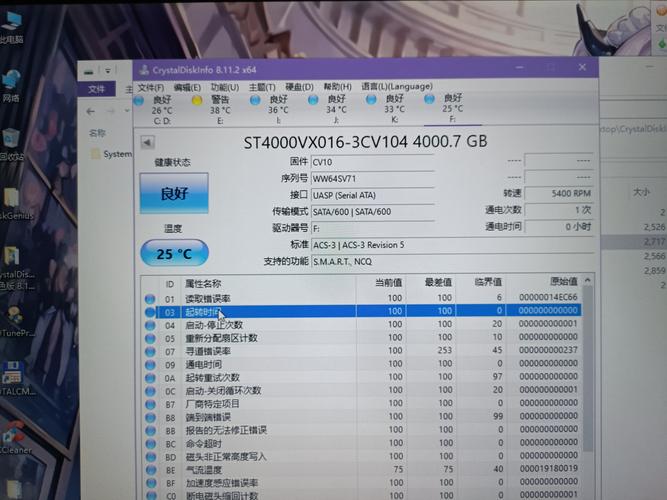Select attribute row 05 重新分配扇区计数

tap(362, 338)
